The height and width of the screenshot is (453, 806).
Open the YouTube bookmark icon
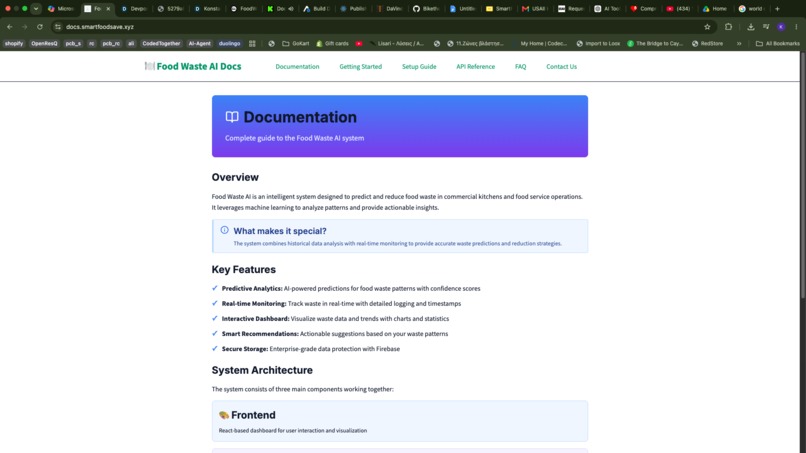coord(359,44)
